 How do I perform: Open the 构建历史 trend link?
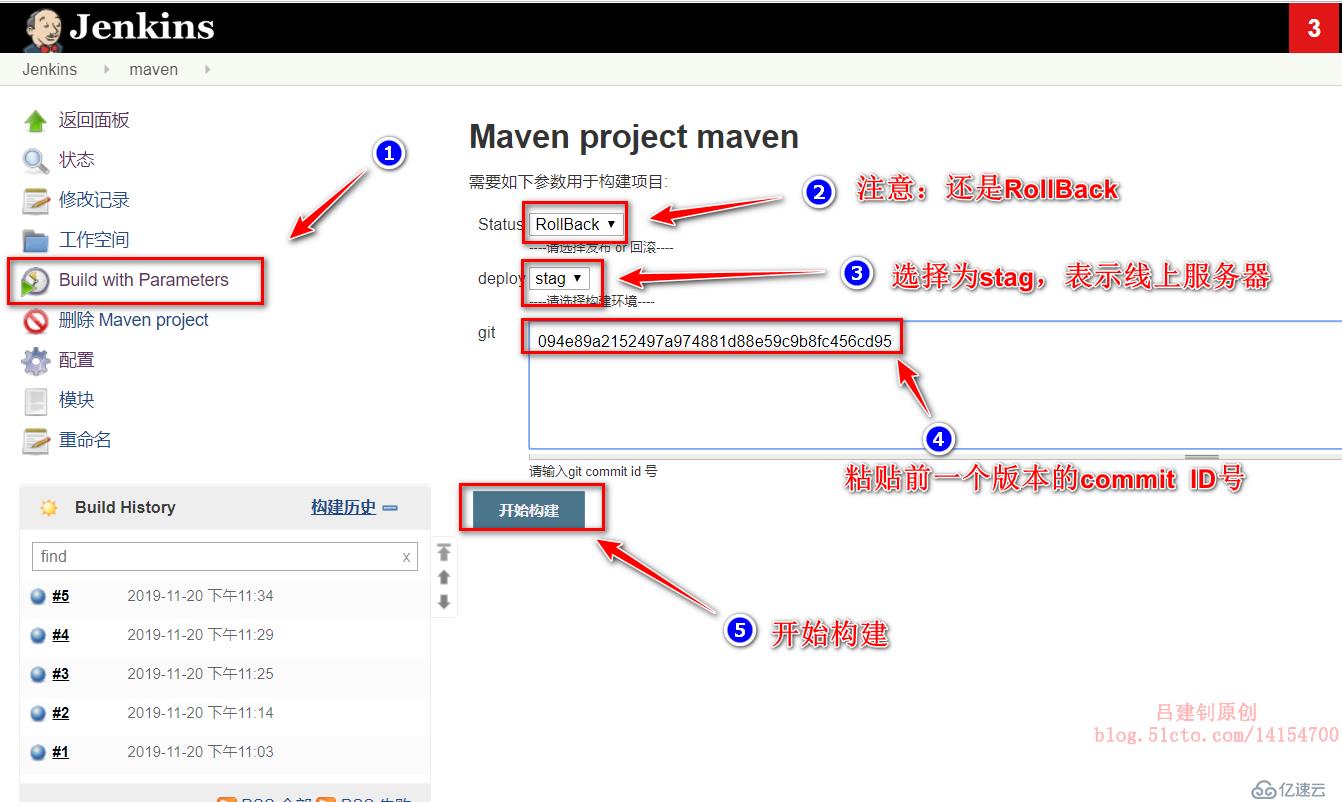343,508
